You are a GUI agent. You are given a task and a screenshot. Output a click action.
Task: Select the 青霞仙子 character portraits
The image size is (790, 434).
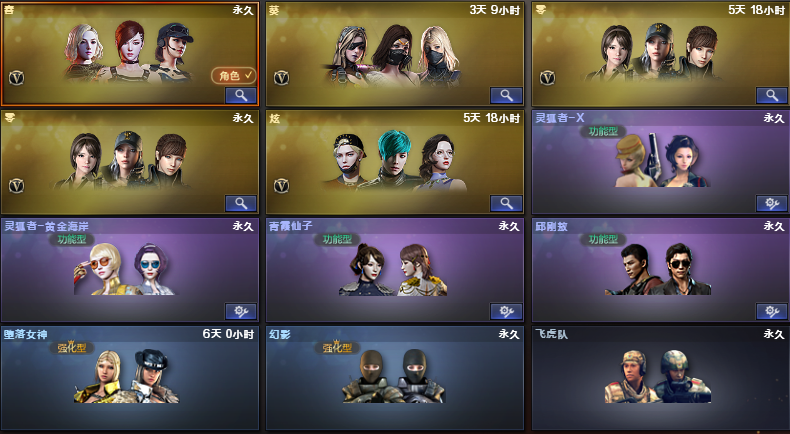[x=393, y=269]
